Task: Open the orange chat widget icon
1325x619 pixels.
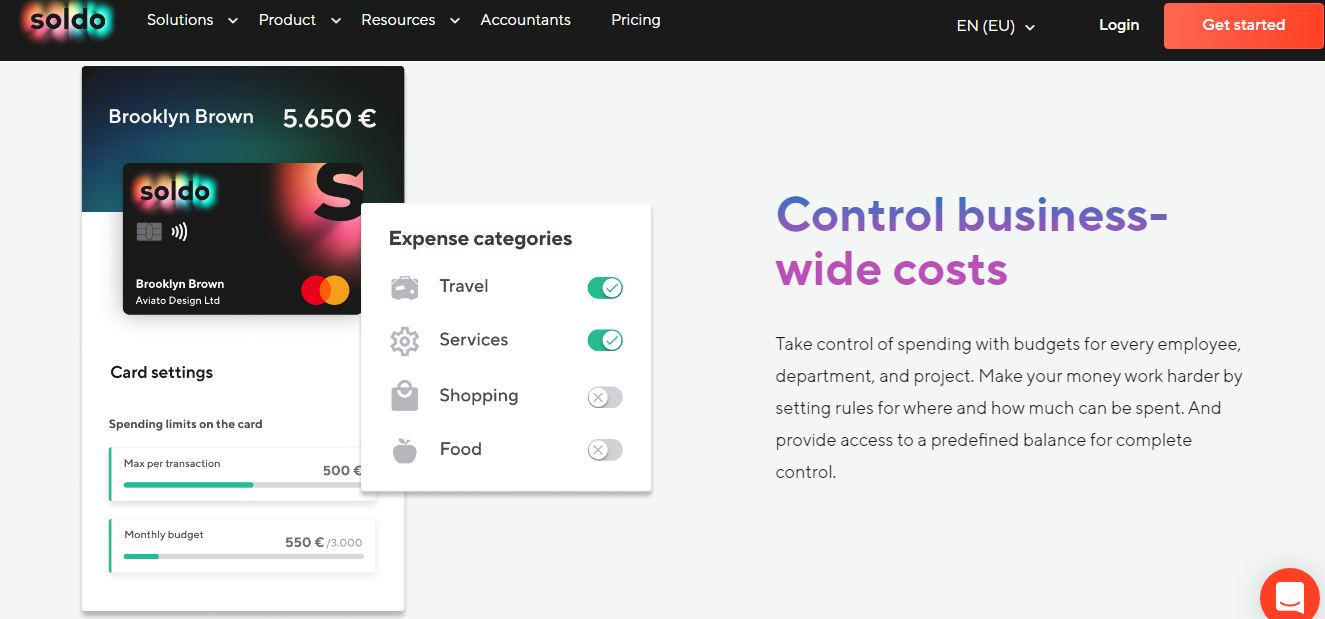Action: point(1291,598)
